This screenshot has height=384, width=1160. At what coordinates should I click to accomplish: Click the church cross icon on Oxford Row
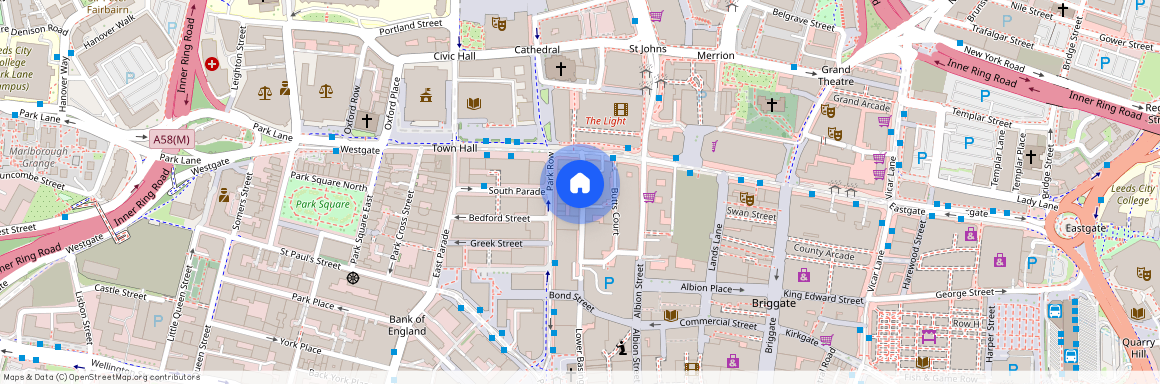point(366,120)
